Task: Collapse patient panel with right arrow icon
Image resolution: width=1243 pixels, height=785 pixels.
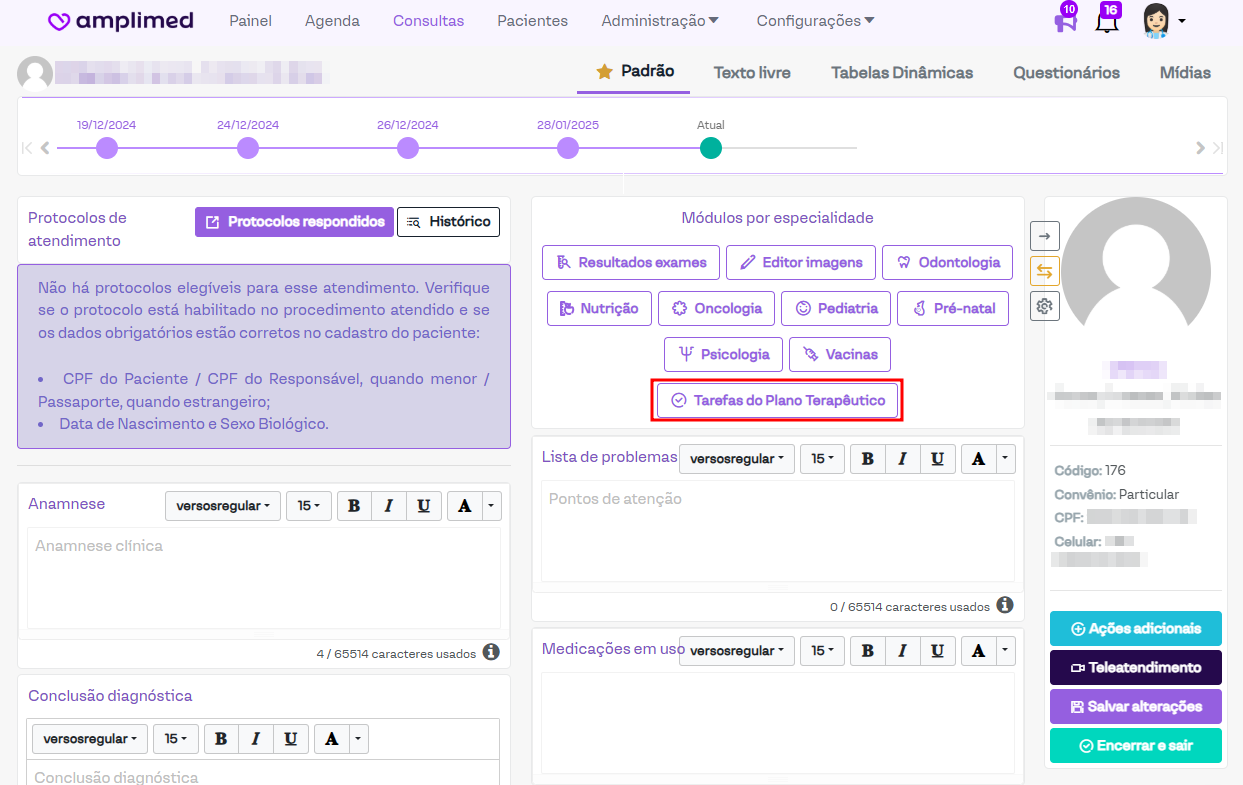Action: [x=1045, y=236]
